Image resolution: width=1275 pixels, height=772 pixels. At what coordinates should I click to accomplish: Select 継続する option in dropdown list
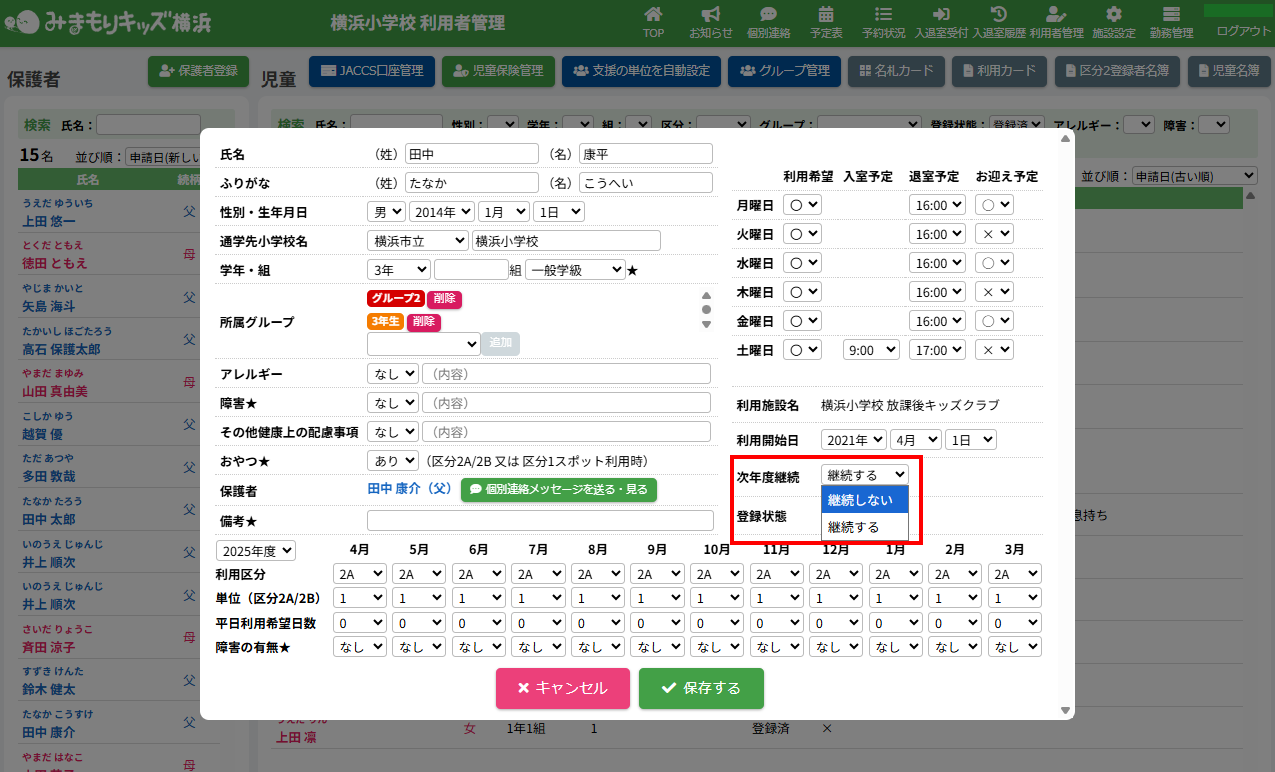coord(864,527)
